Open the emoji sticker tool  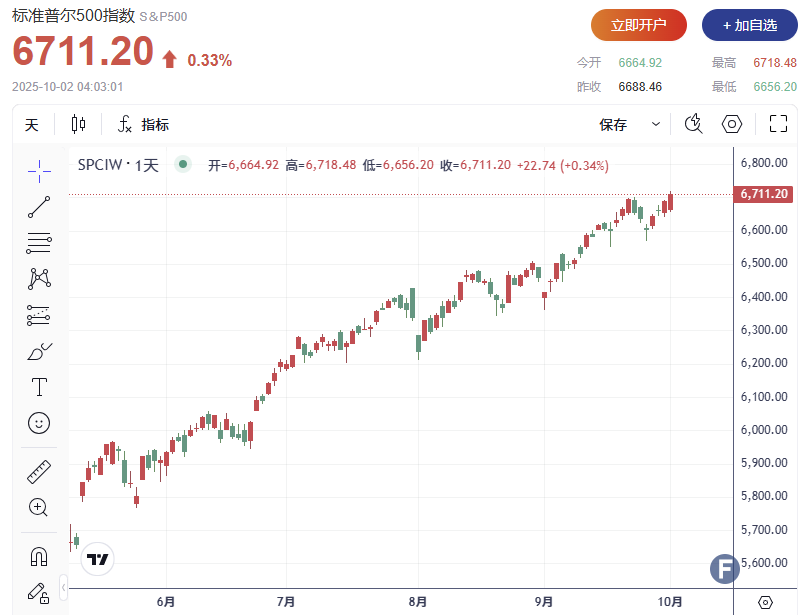tap(39, 422)
